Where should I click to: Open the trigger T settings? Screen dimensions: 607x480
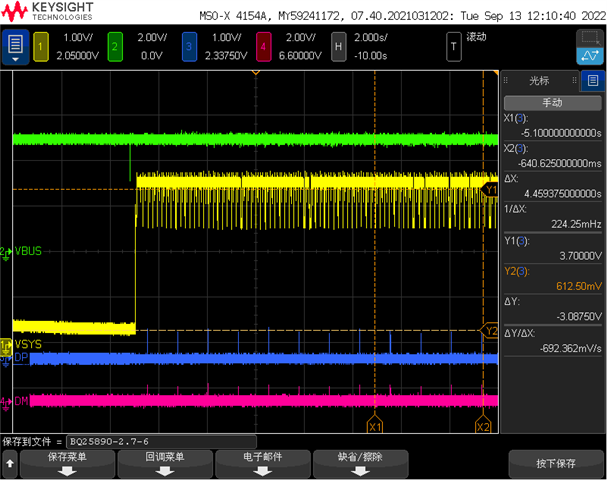point(454,47)
